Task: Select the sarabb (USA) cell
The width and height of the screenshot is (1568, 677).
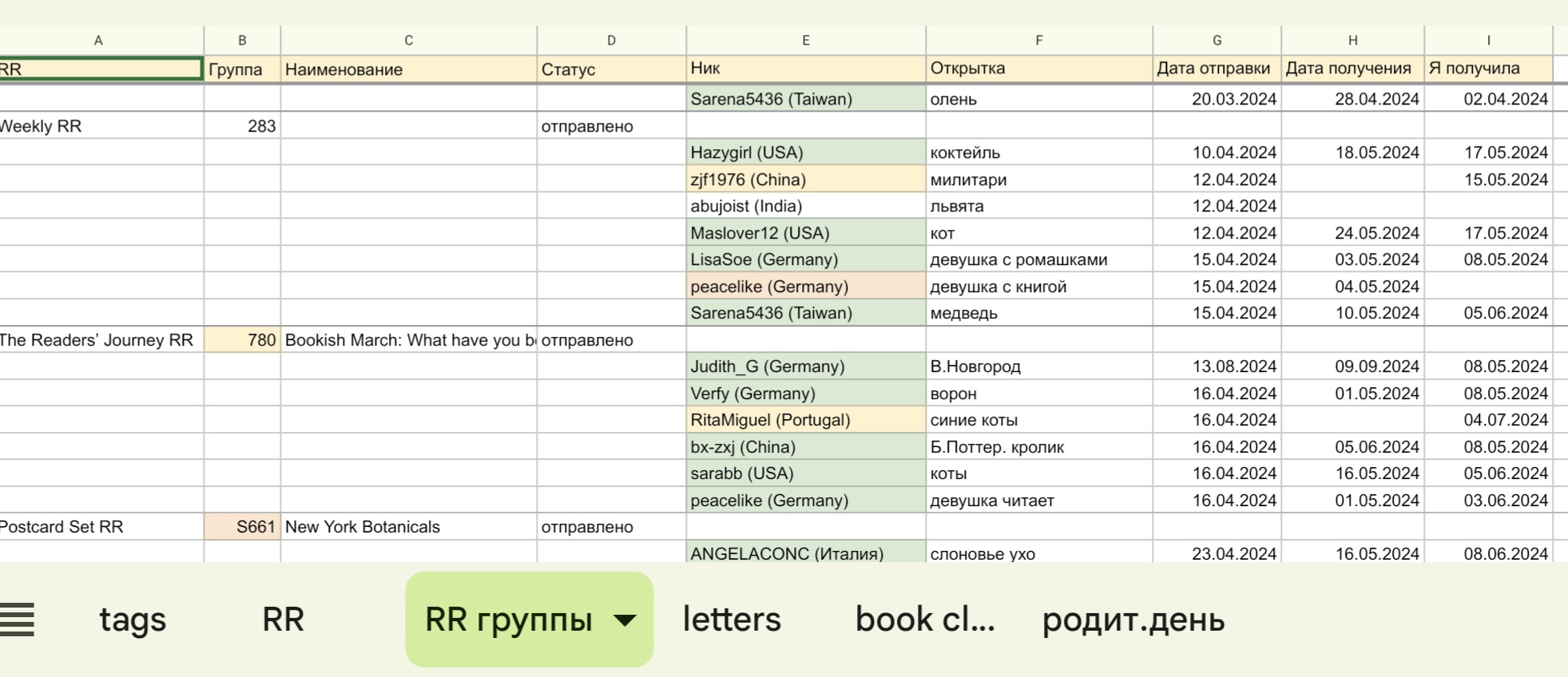Action: (806, 473)
